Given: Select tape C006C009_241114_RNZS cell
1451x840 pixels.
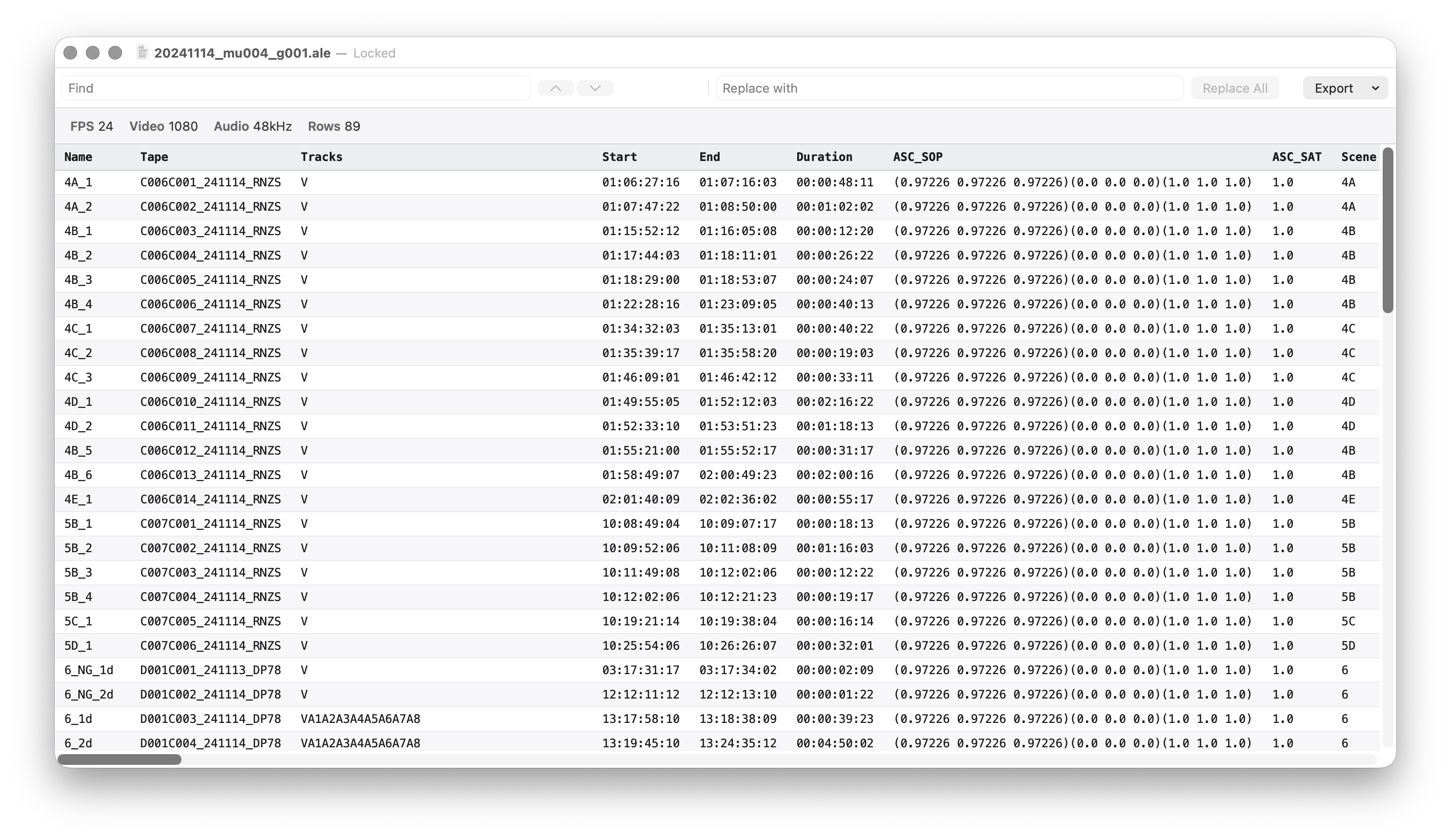Looking at the screenshot, I should (x=211, y=377).
